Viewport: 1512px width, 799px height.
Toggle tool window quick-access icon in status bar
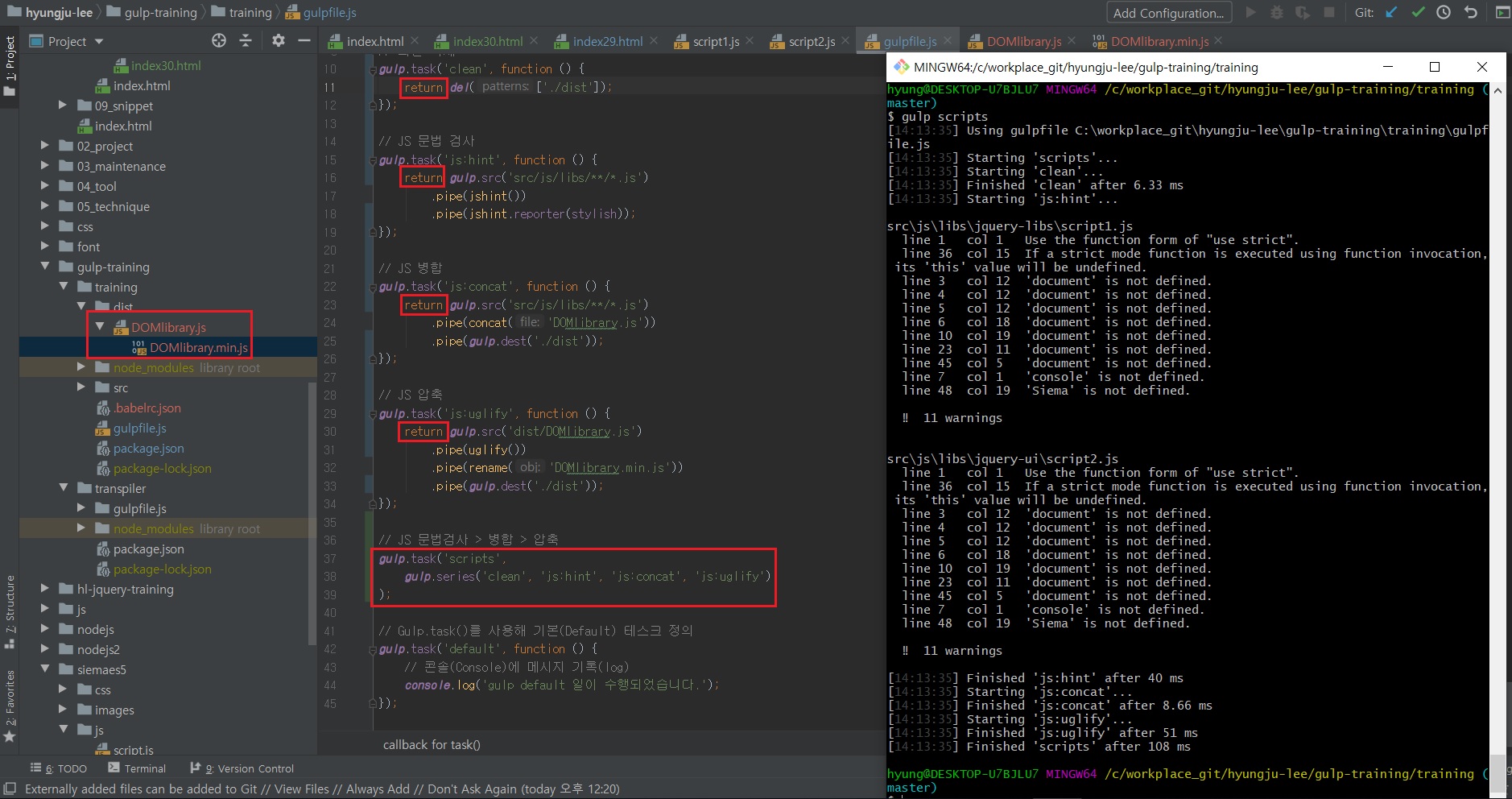coord(10,789)
